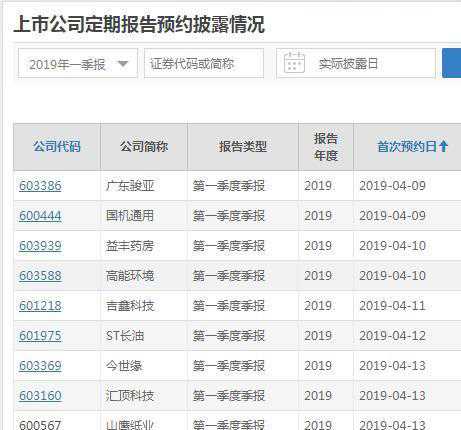Click the sort arrow beside 首次预约日
The image size is (461, 430).
443,147
